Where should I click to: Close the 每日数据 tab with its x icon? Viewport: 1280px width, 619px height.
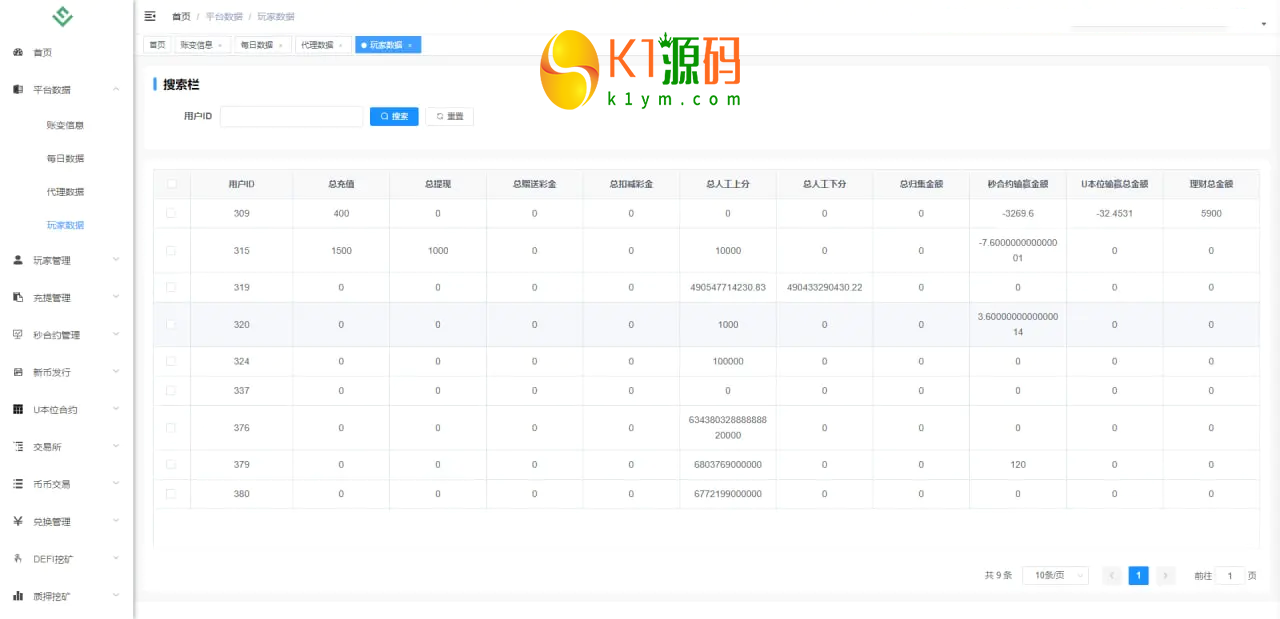pyautogui.click(x=280, y=45)
